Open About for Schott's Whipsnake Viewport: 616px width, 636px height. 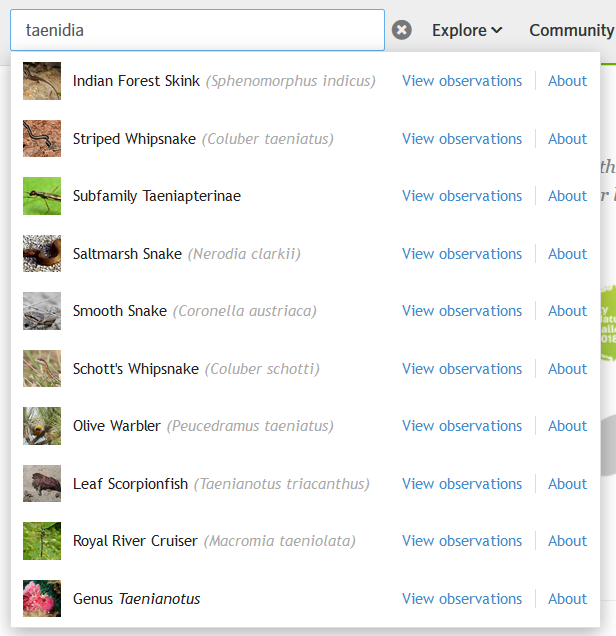point(567,369)
